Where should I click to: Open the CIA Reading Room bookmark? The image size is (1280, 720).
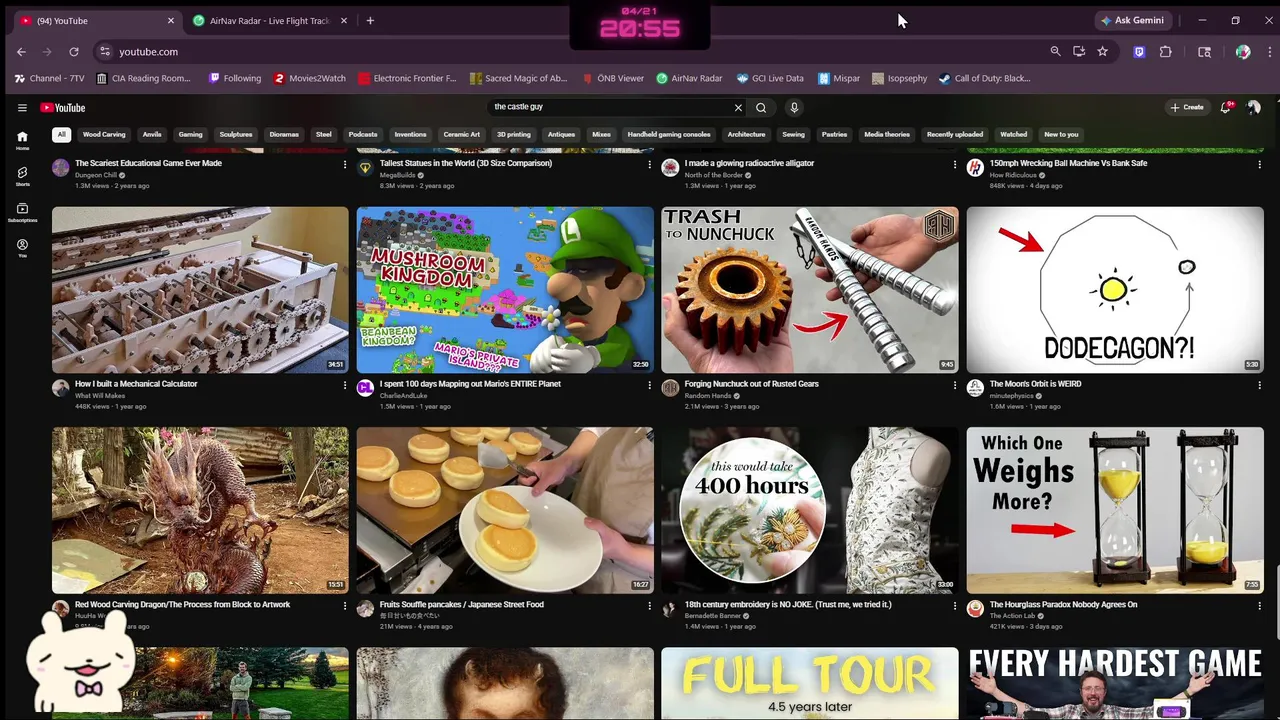pyautogui.click(x=143, y=78)
